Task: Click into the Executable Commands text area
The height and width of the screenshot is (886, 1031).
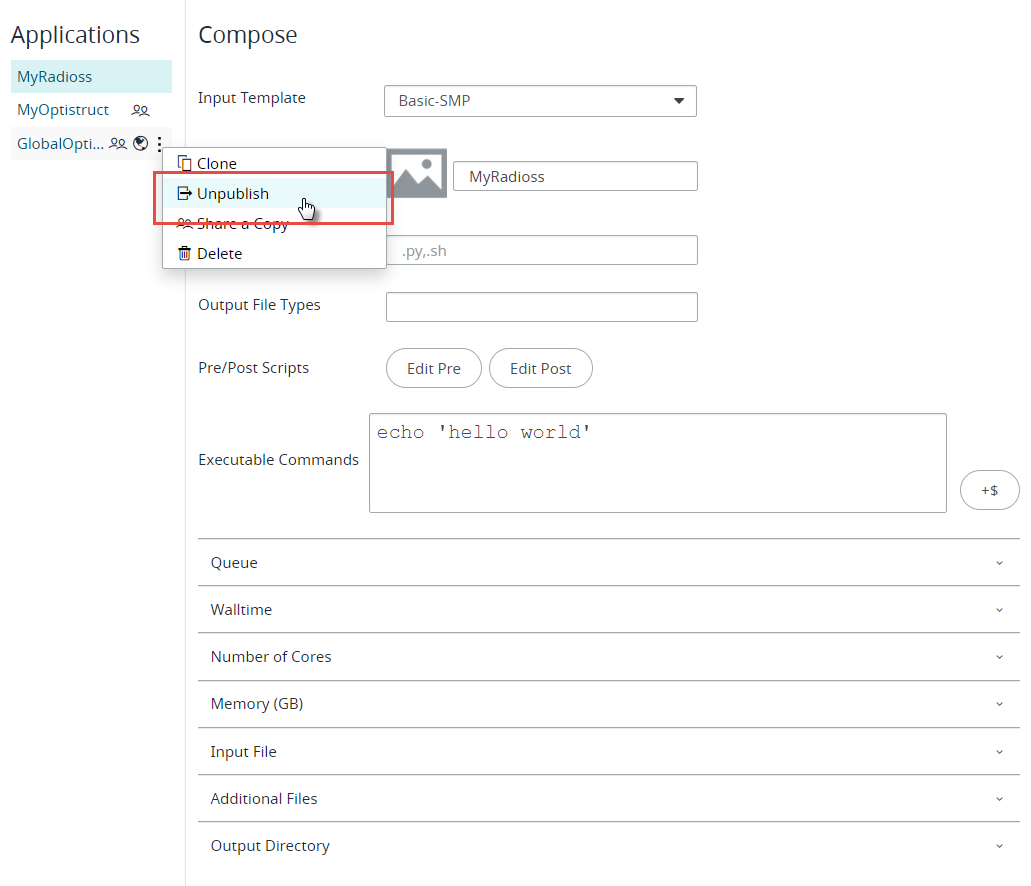Action: pos(658,463)
